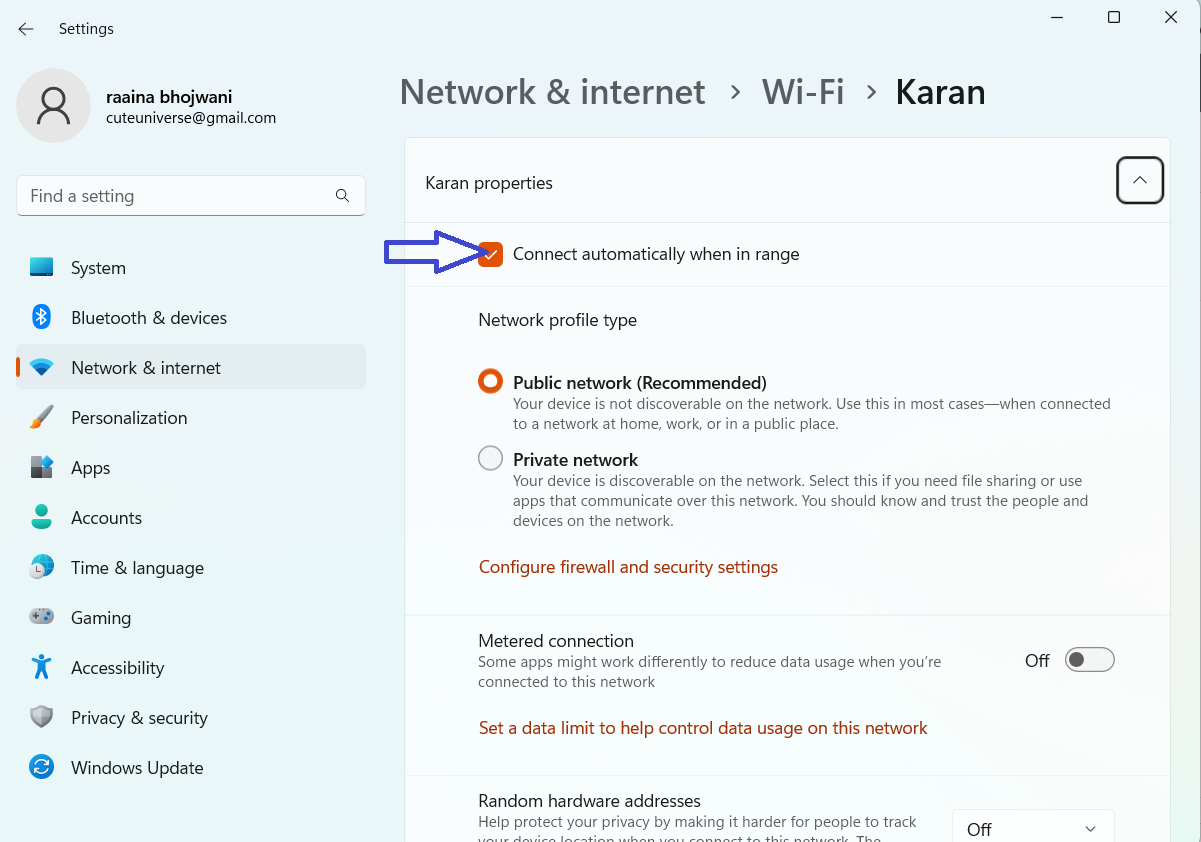
Task: Open Bluetooth & devices icon
Action: point(41,317)
